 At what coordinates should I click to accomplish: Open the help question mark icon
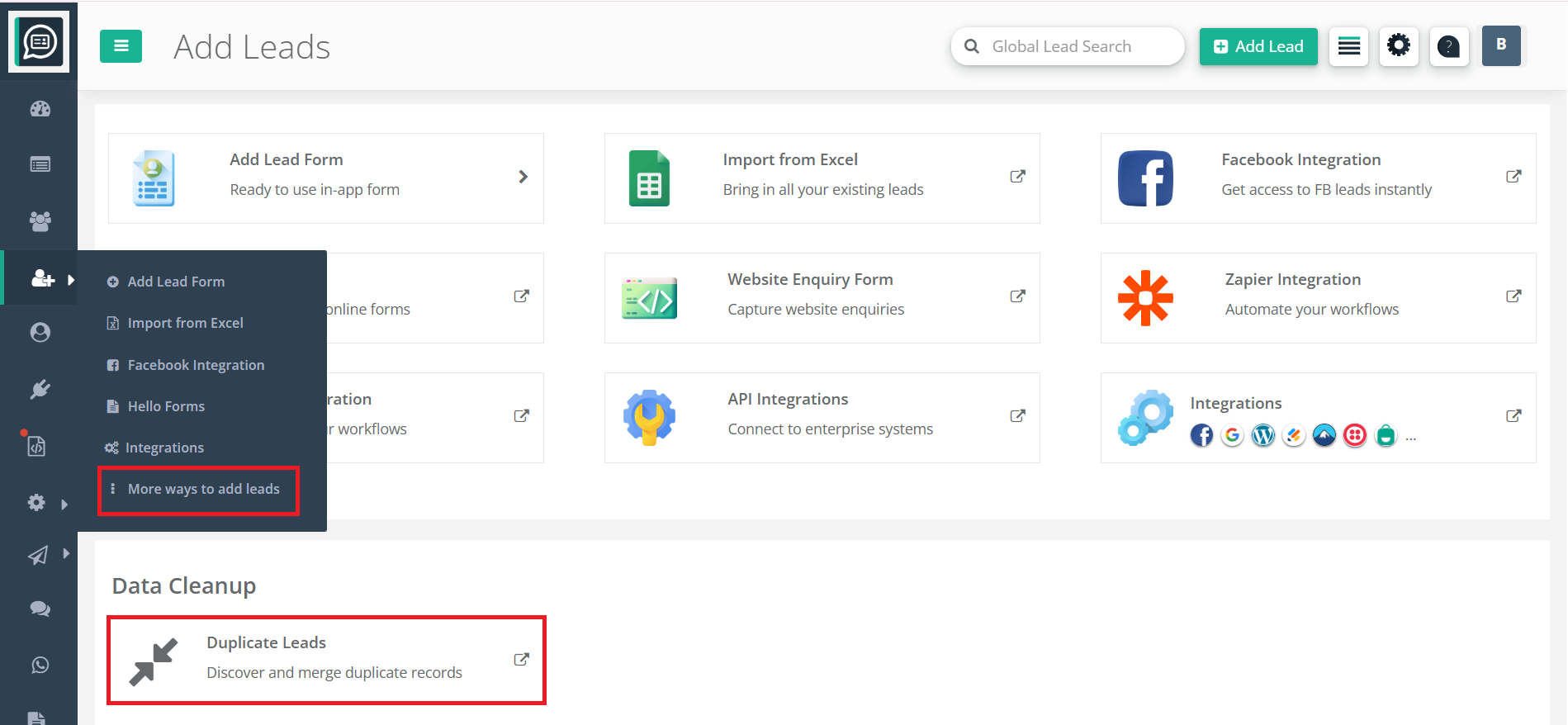click(1449, 46)
